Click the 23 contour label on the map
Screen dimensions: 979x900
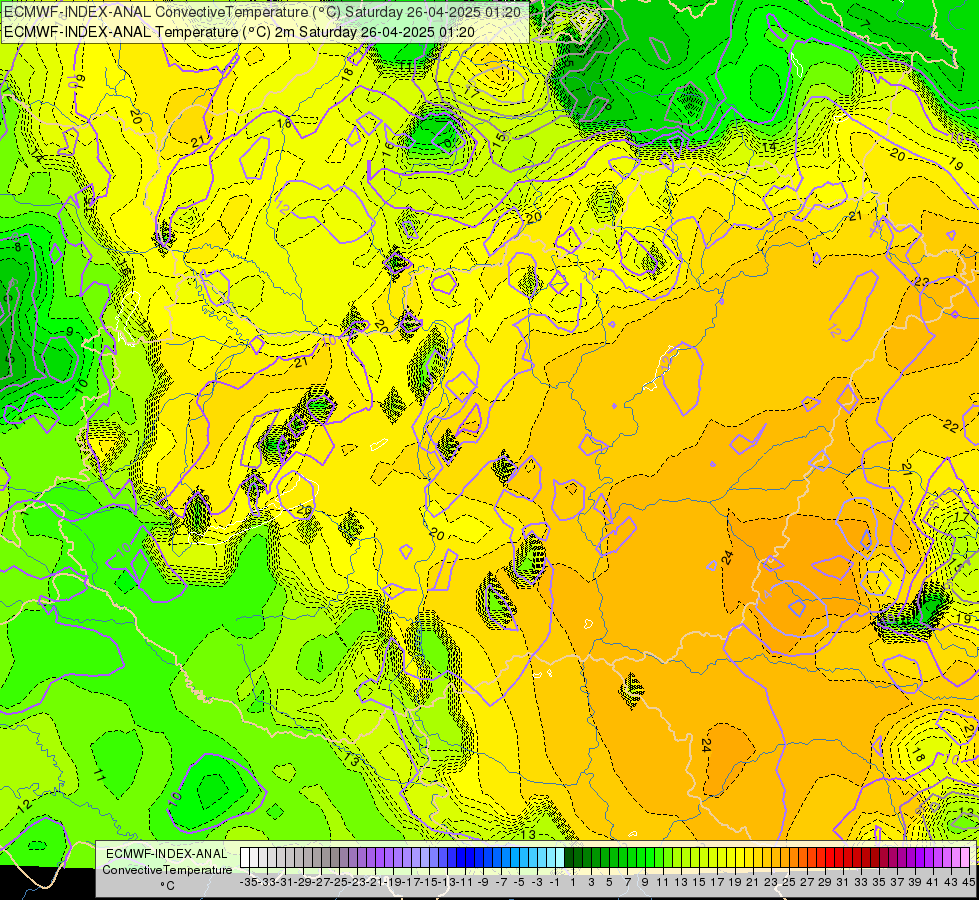pos(921,281)
